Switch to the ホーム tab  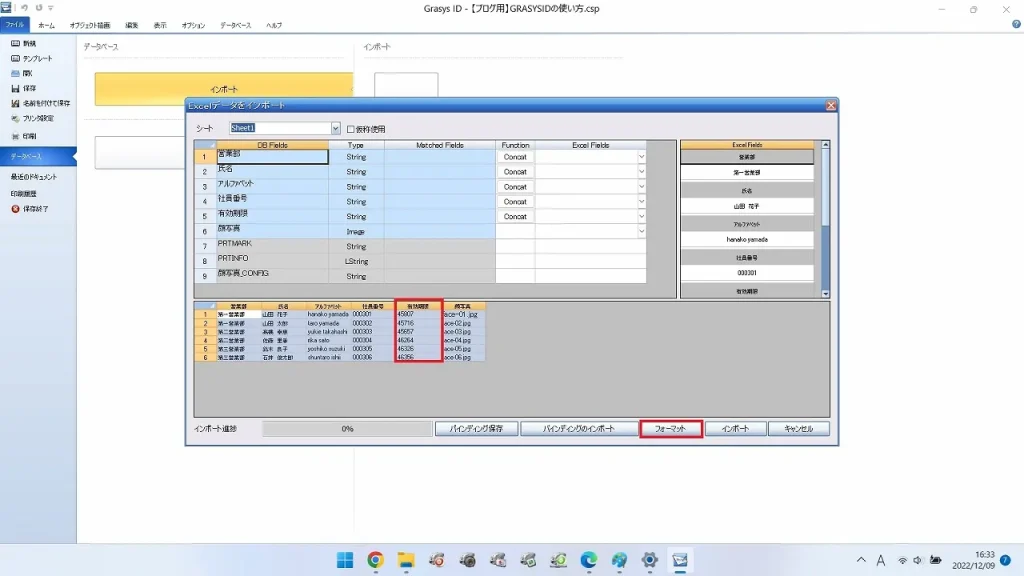[x=46, y=25]
